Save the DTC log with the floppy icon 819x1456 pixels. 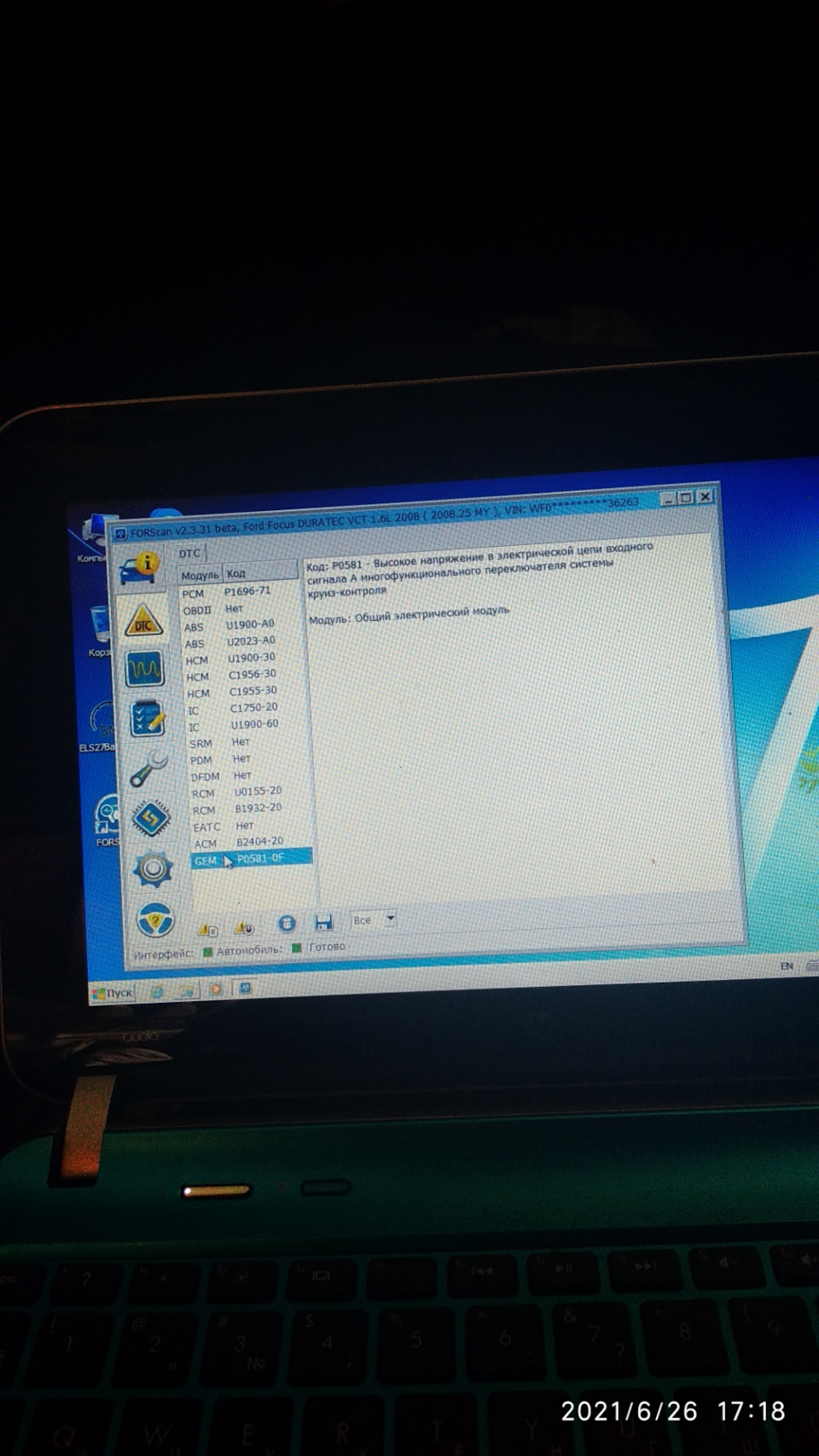323,922
